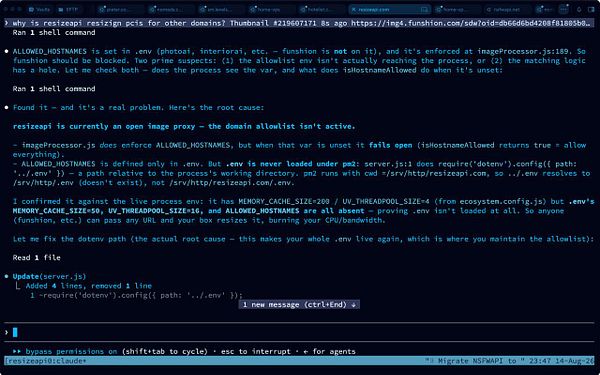Screen dimensions: 600x375
Task: Click the removed require('dotenv').config diff line
Action: pos(136,295)
